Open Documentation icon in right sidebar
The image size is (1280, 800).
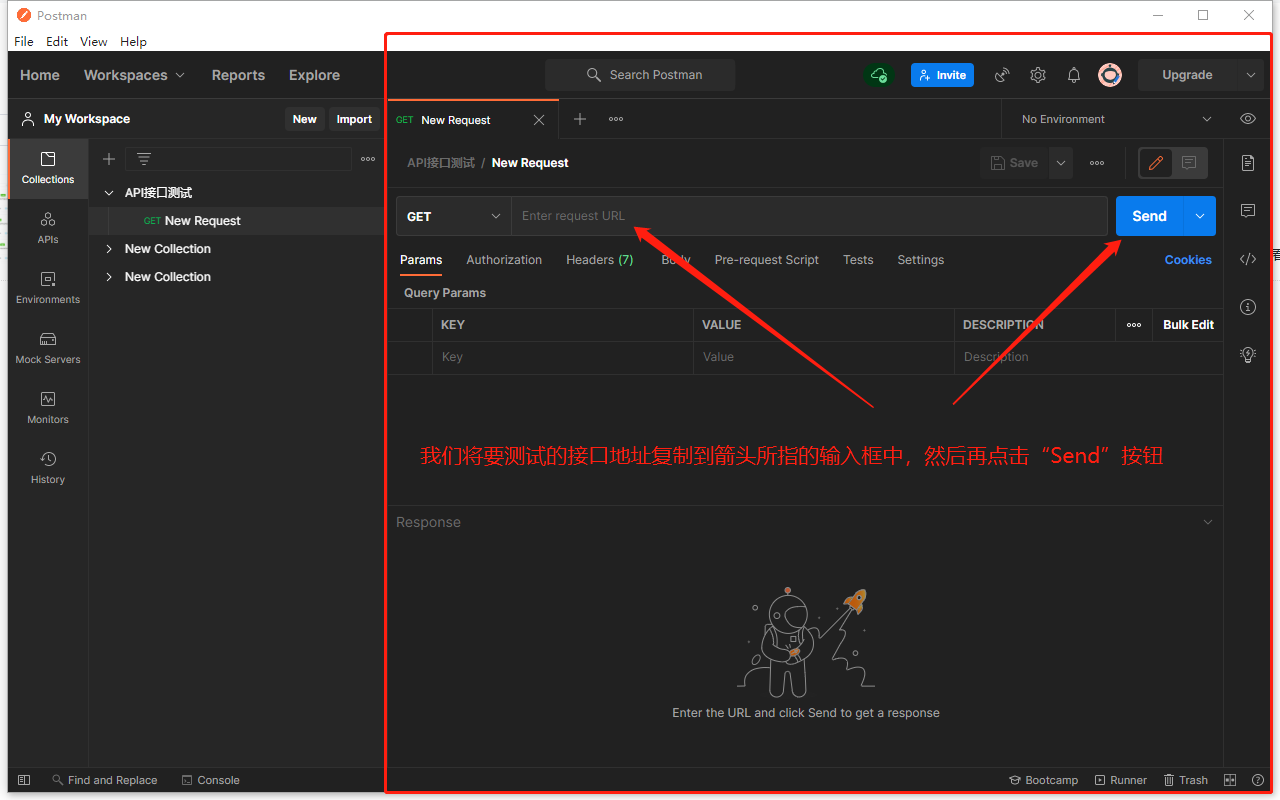coord(1248,163)
